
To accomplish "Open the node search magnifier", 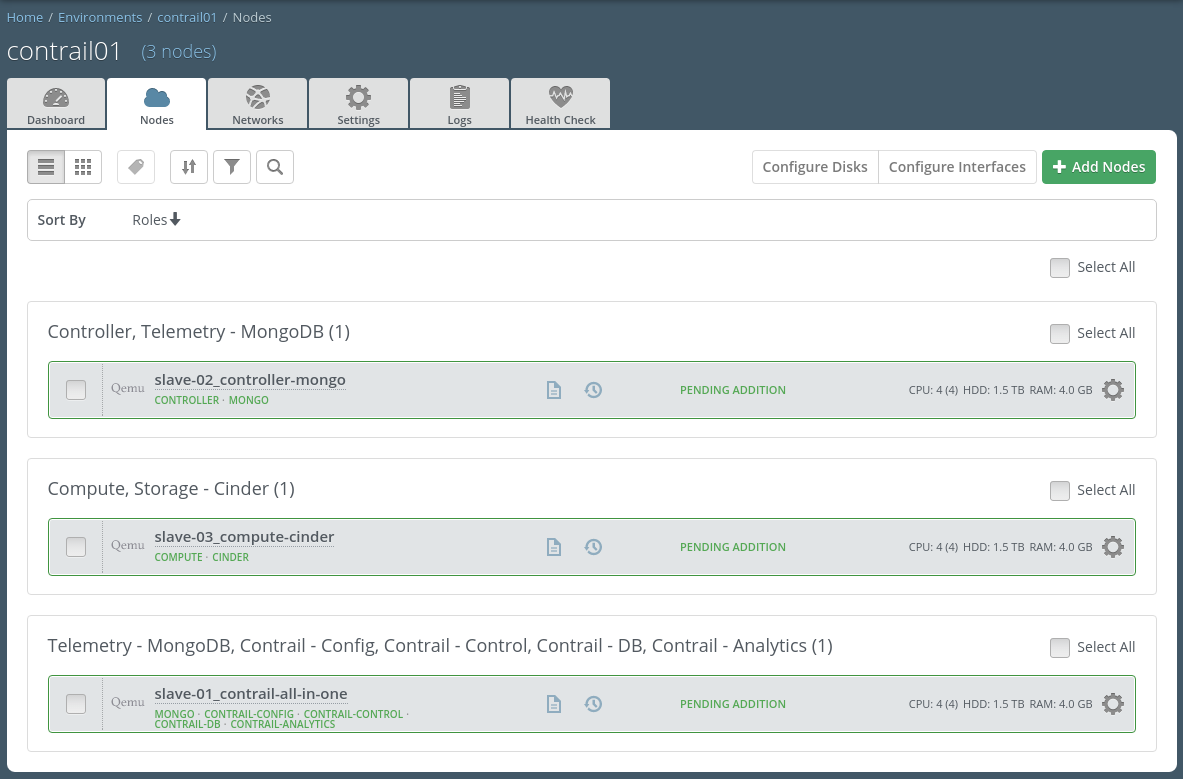I will coord(275,167).
